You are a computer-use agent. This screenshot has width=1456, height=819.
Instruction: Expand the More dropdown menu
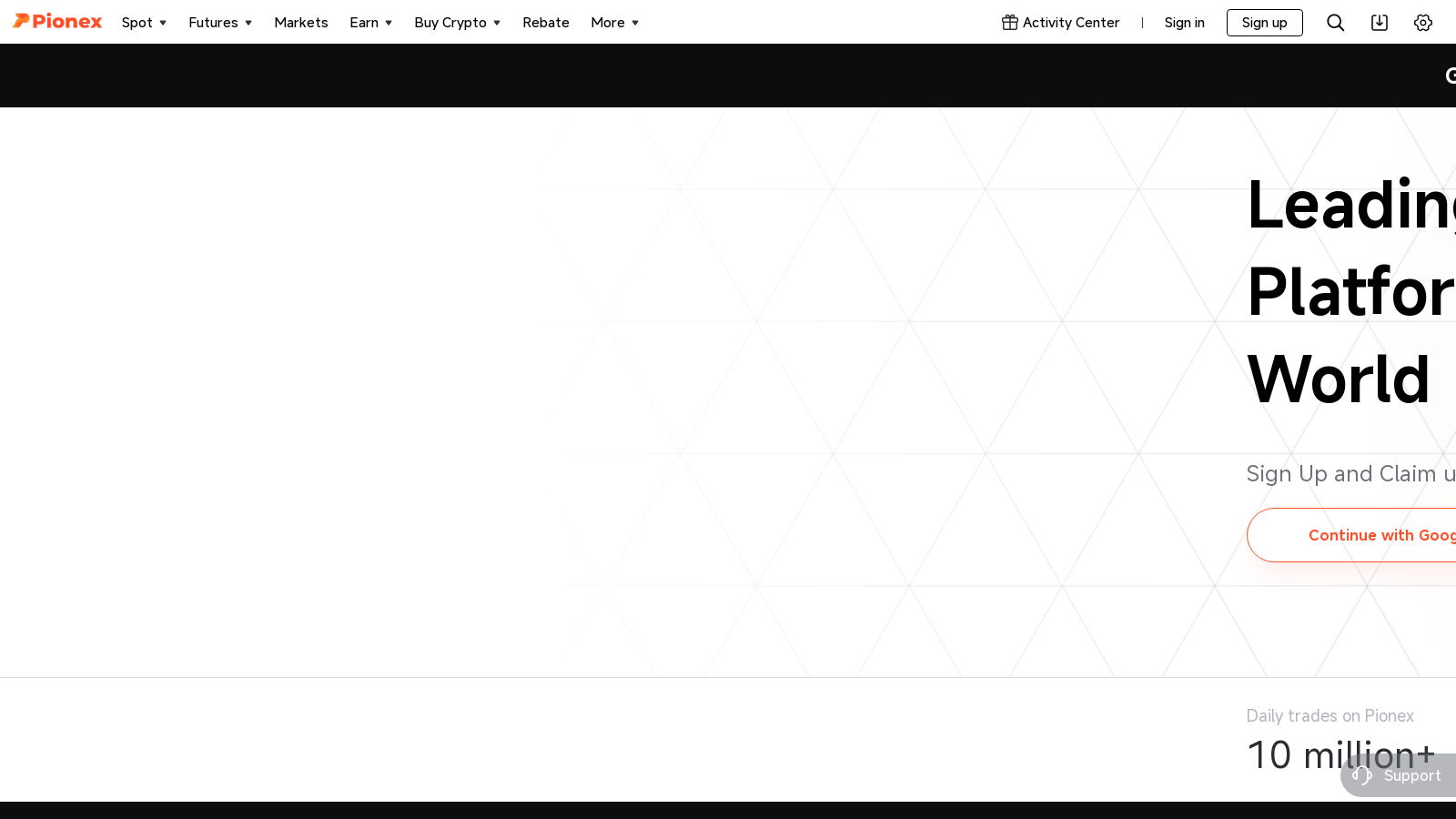[x=614, y=23]
